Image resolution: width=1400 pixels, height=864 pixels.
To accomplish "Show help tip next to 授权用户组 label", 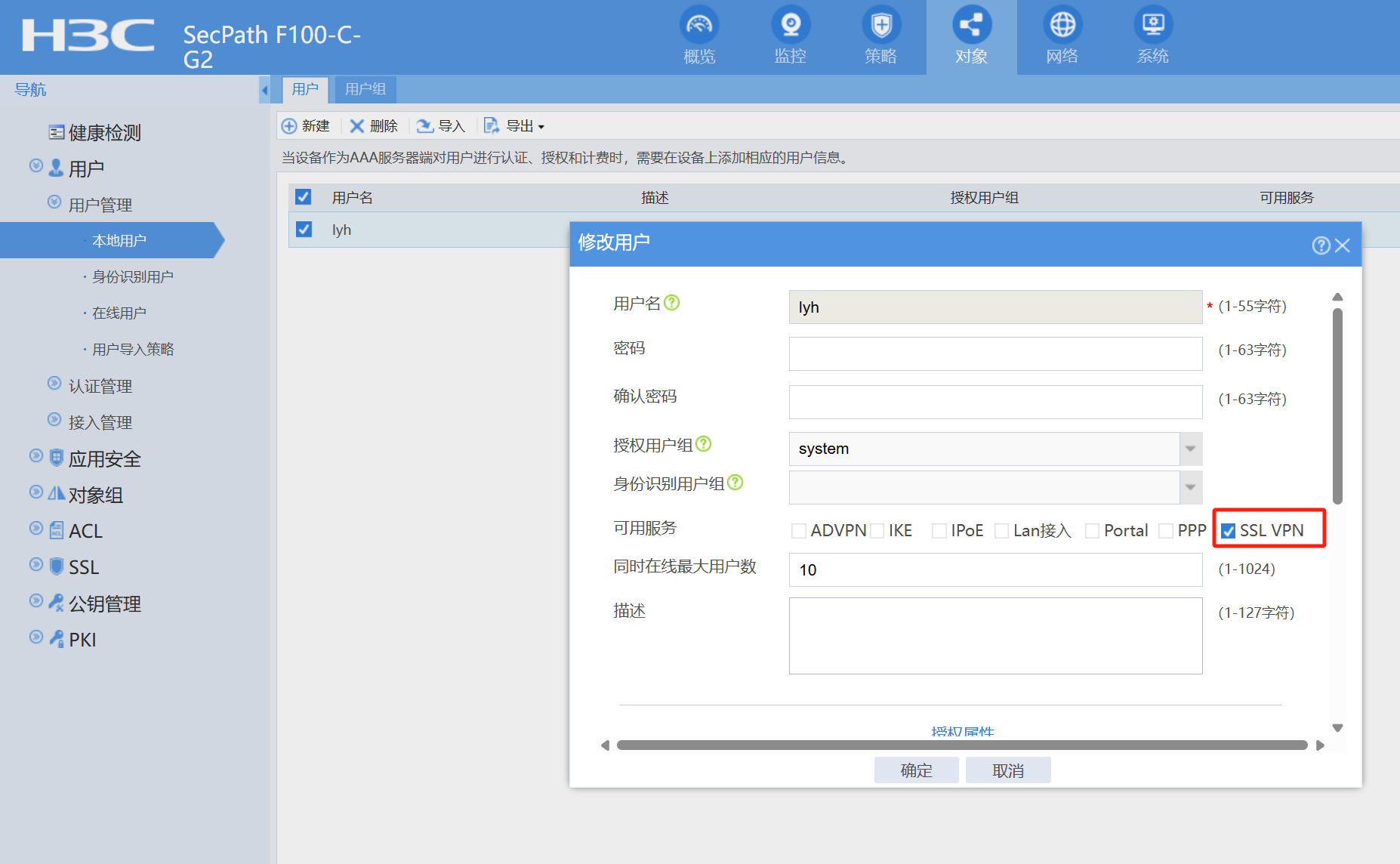I will coord(703,444).
